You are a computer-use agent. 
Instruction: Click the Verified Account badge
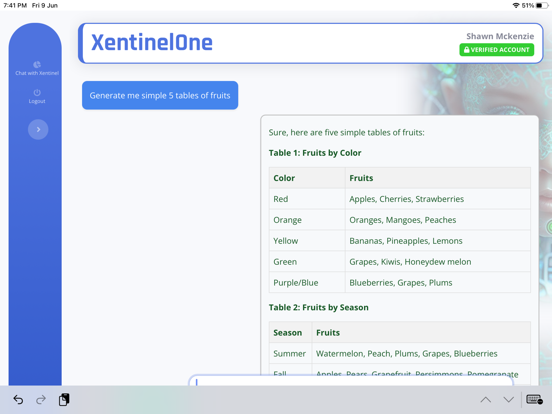[x=496, y=50]
